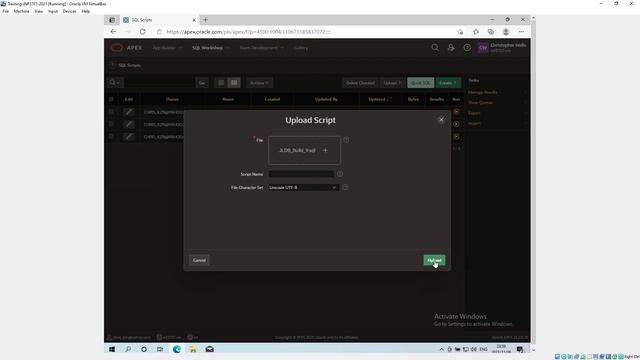
Task: Open the File Character Set dropdown
Action: pyautogui.click(x=303, y=187)
